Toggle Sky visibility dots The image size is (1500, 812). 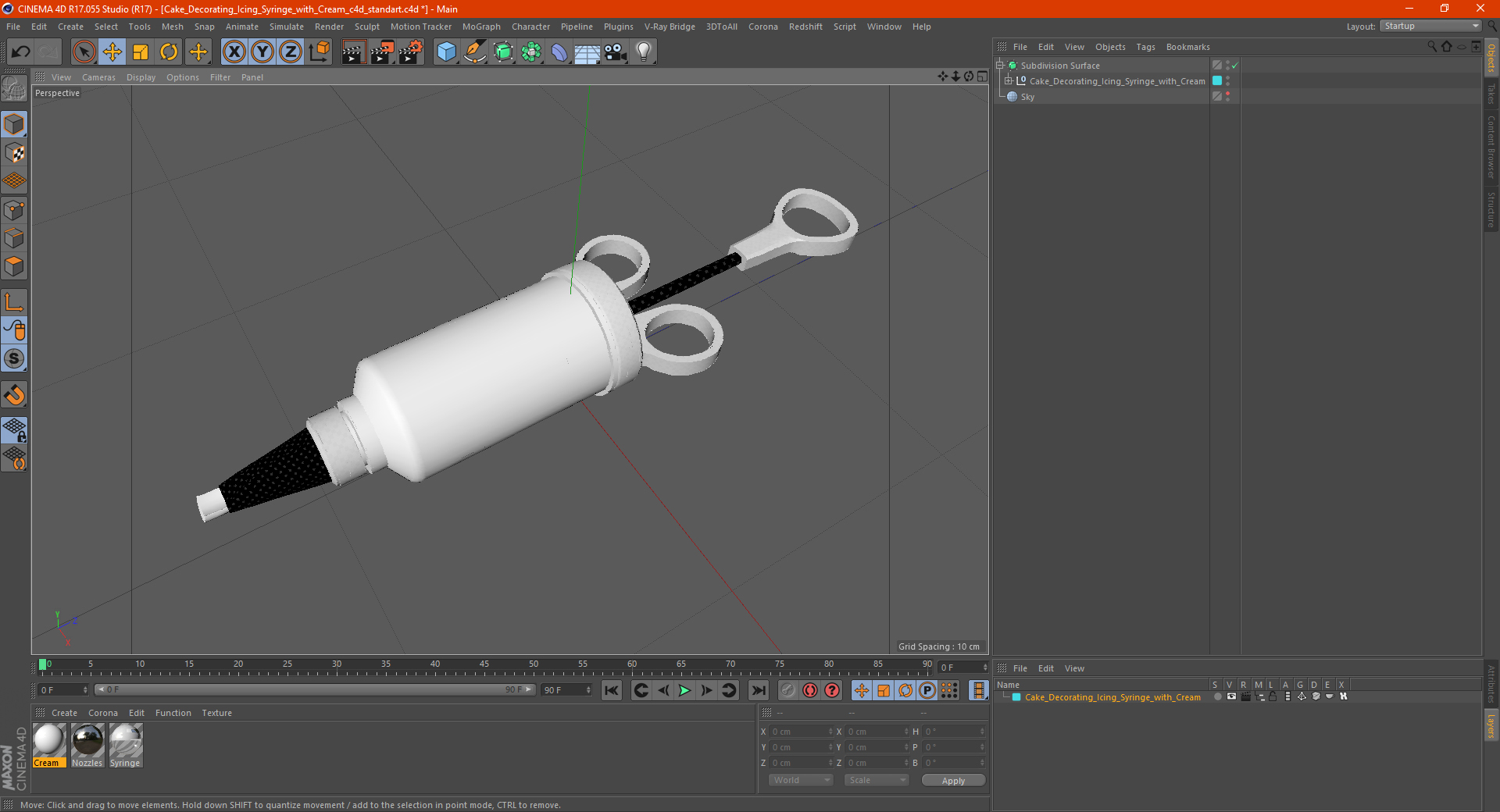[x=1228, y=97]
